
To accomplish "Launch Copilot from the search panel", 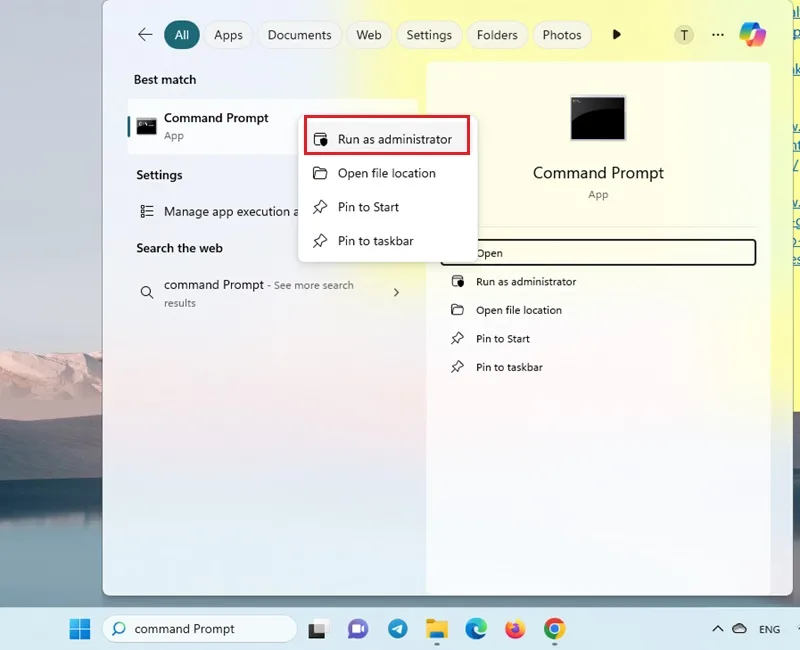I will [753, 35].
